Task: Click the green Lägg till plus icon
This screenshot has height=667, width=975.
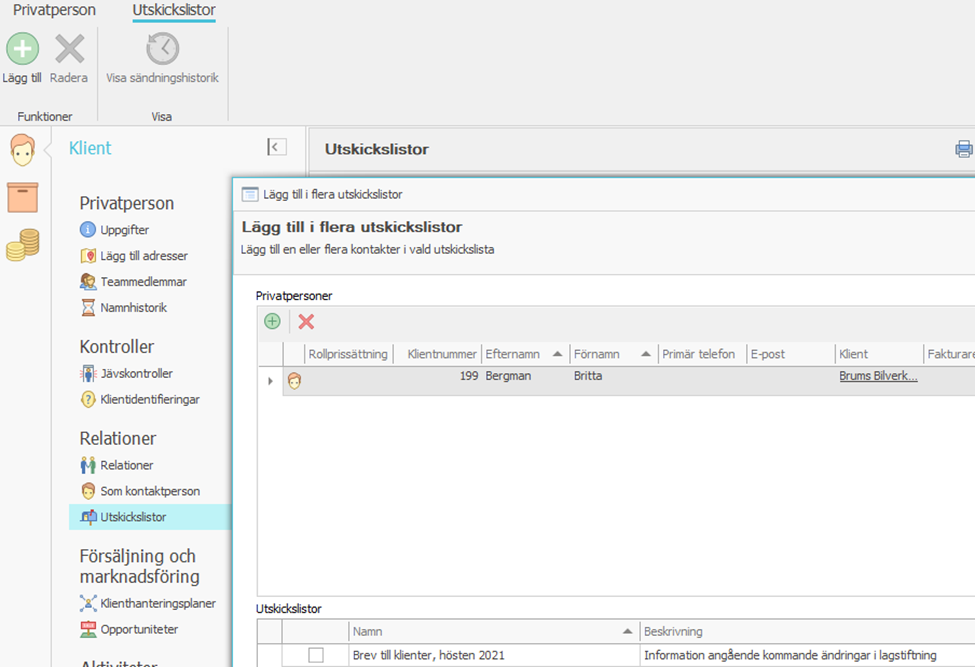Action: coord(22,49)
